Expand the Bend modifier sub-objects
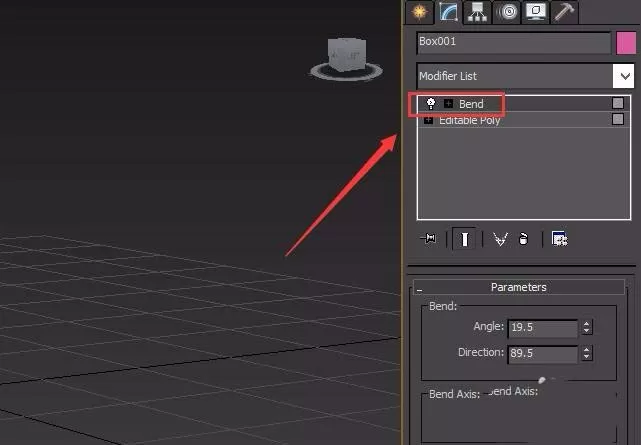This screenshot has width=641, height=445. point(448,104)
